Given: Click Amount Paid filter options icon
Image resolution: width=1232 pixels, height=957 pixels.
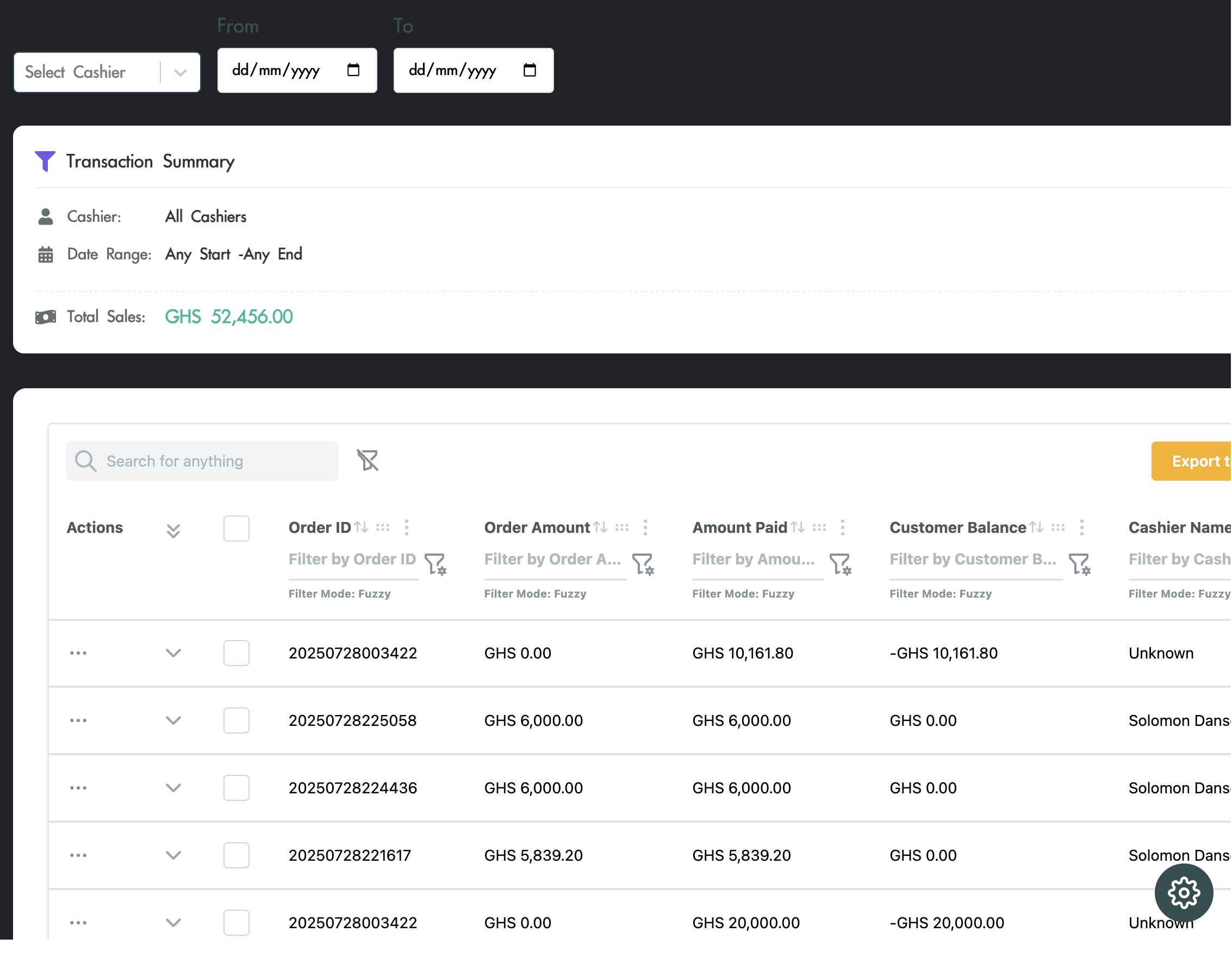Looking at the screenshot, I should click(x=841, y=563).
